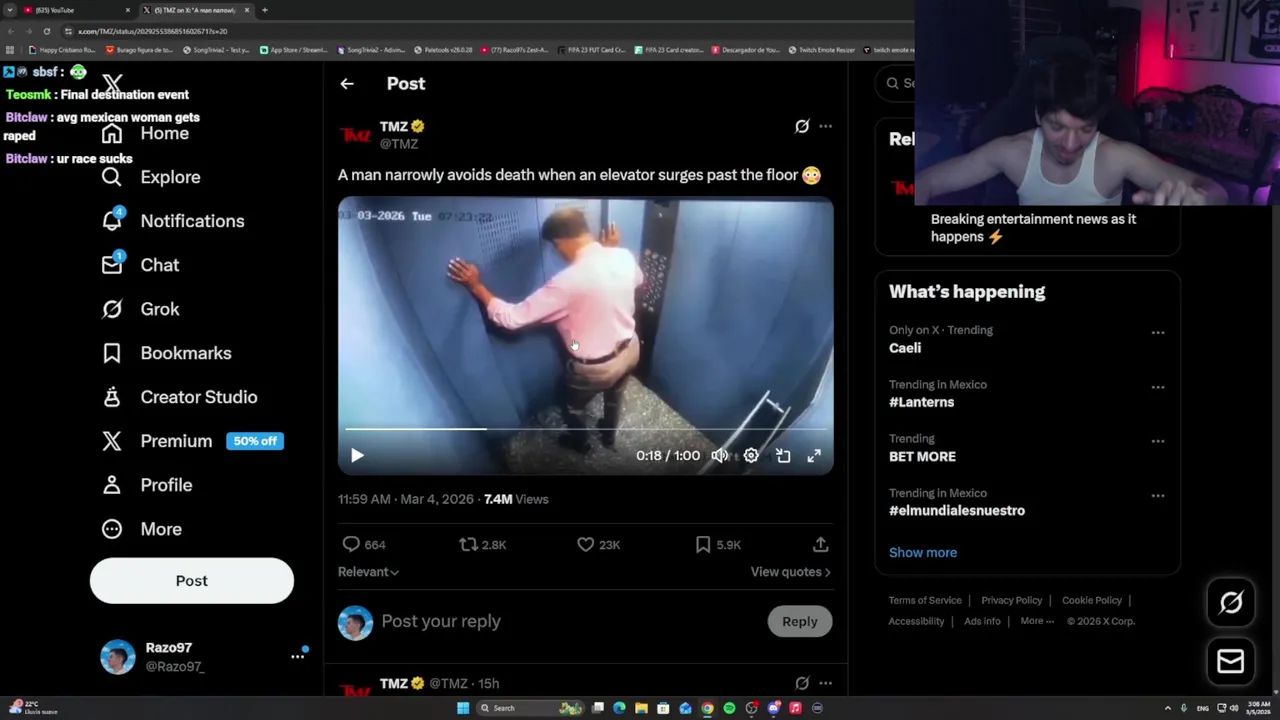This screenshot has height=720, width=1280.
Task: Open Bookmarks page
Action: pyautogui.click(x=166, y=353)
